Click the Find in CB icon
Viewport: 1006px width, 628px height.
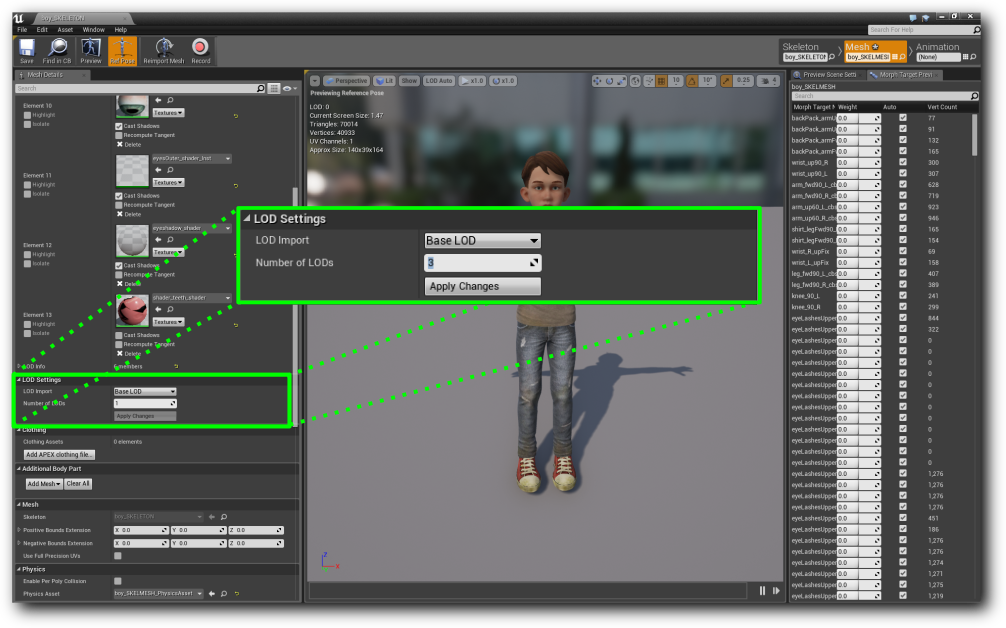(x=57, y=47)
